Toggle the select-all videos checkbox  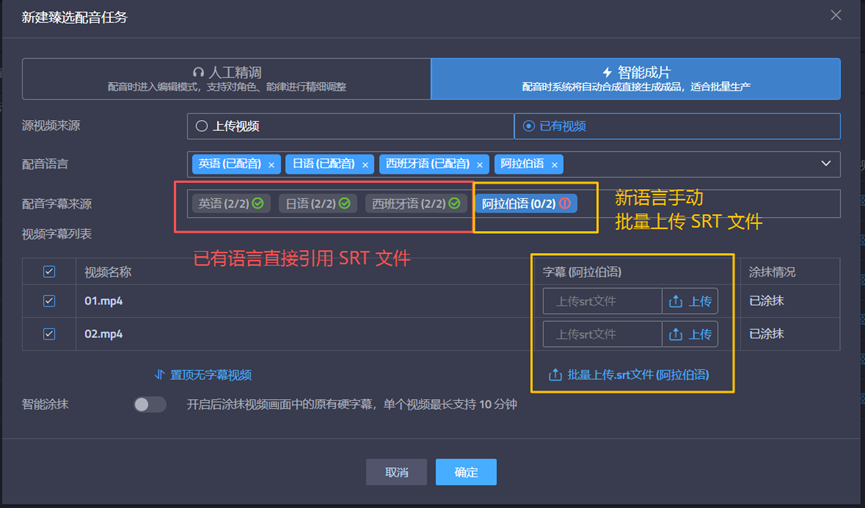(49, 272)
